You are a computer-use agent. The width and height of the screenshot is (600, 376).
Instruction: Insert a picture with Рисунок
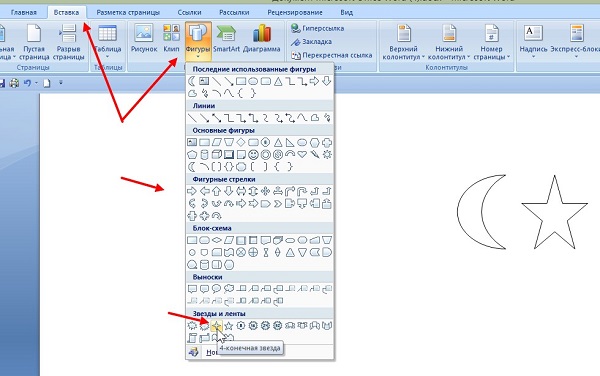pos(144,38)
